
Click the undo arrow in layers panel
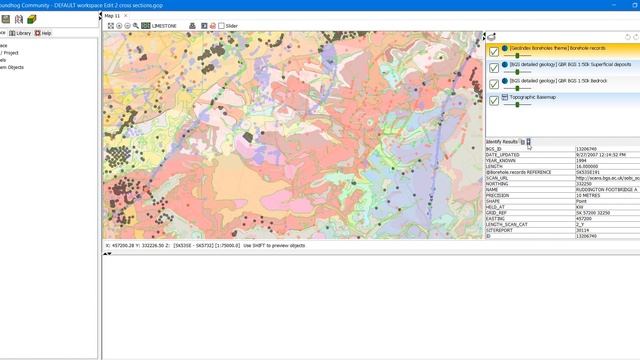628,37
